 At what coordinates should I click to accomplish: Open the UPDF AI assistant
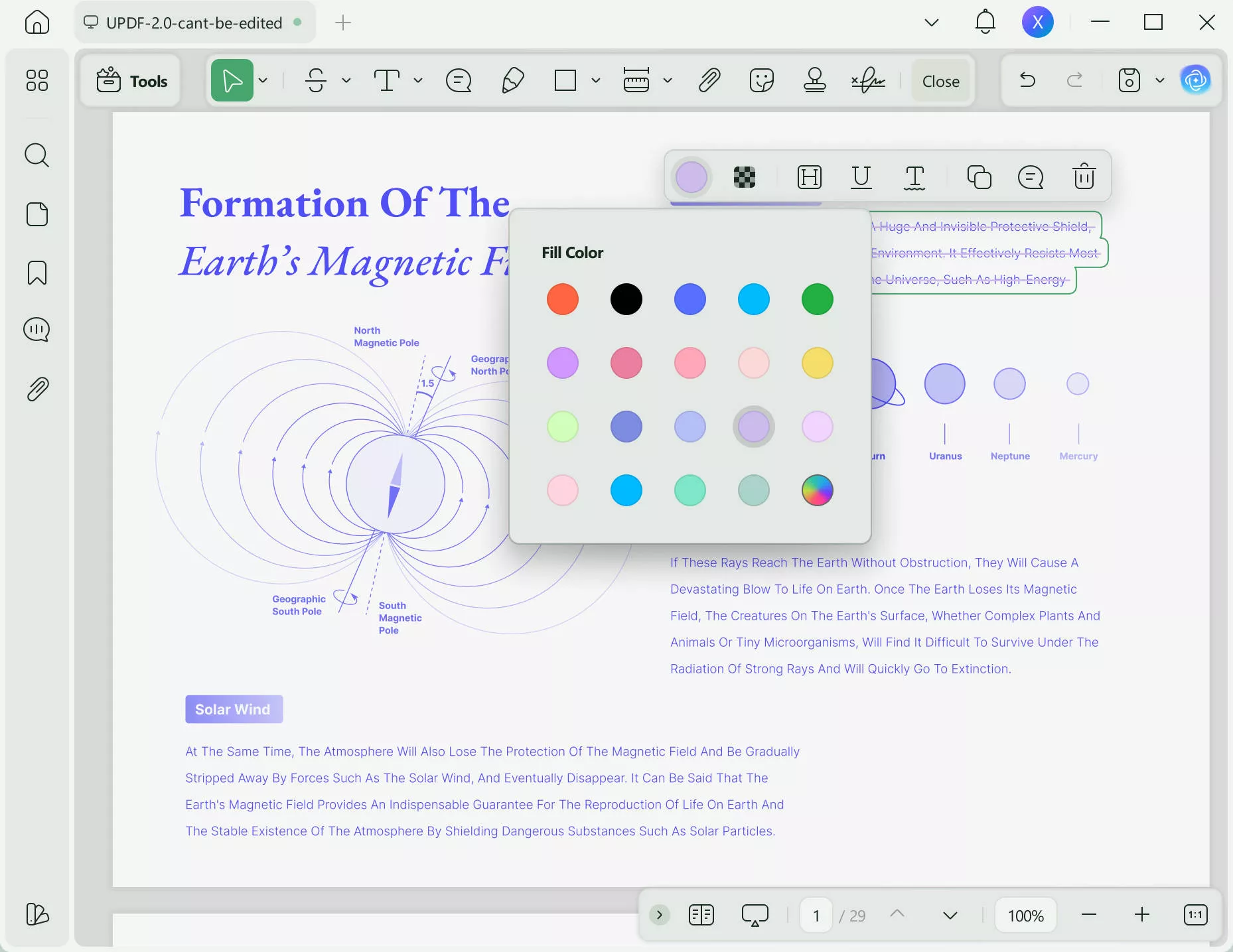1195,81
